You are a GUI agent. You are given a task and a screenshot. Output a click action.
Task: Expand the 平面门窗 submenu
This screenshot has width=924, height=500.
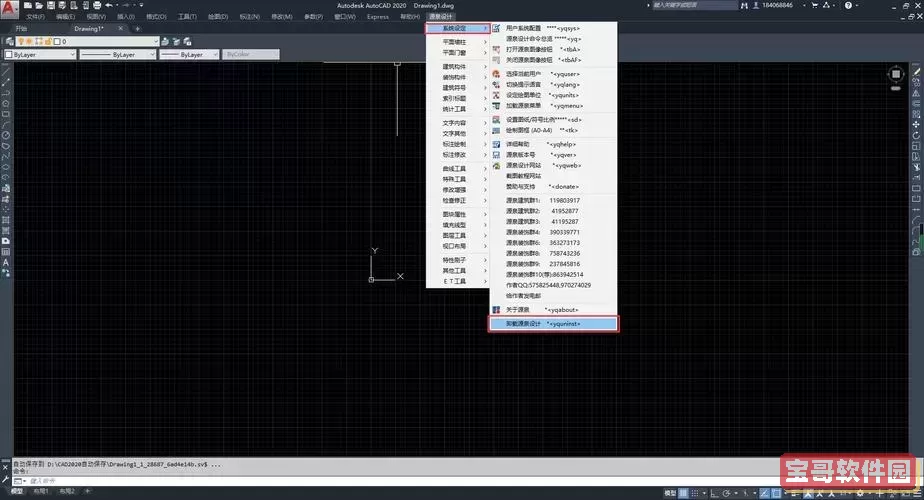[x=458, y=52]
